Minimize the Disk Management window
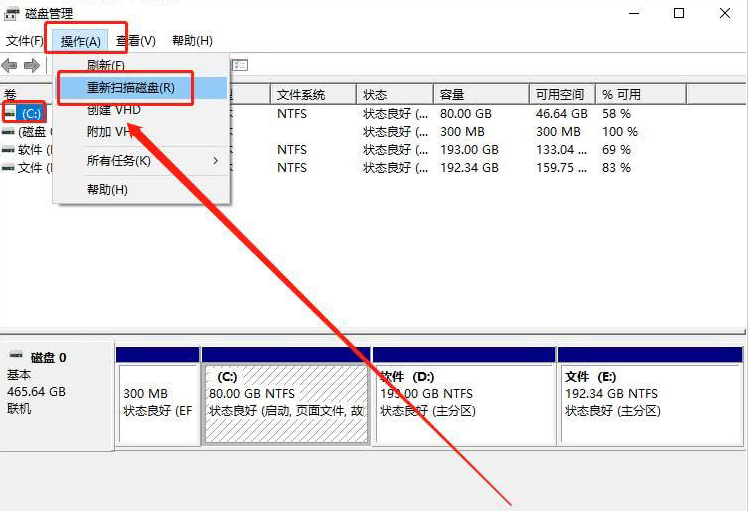Screen dimensions: 748x511 point(634,13)
